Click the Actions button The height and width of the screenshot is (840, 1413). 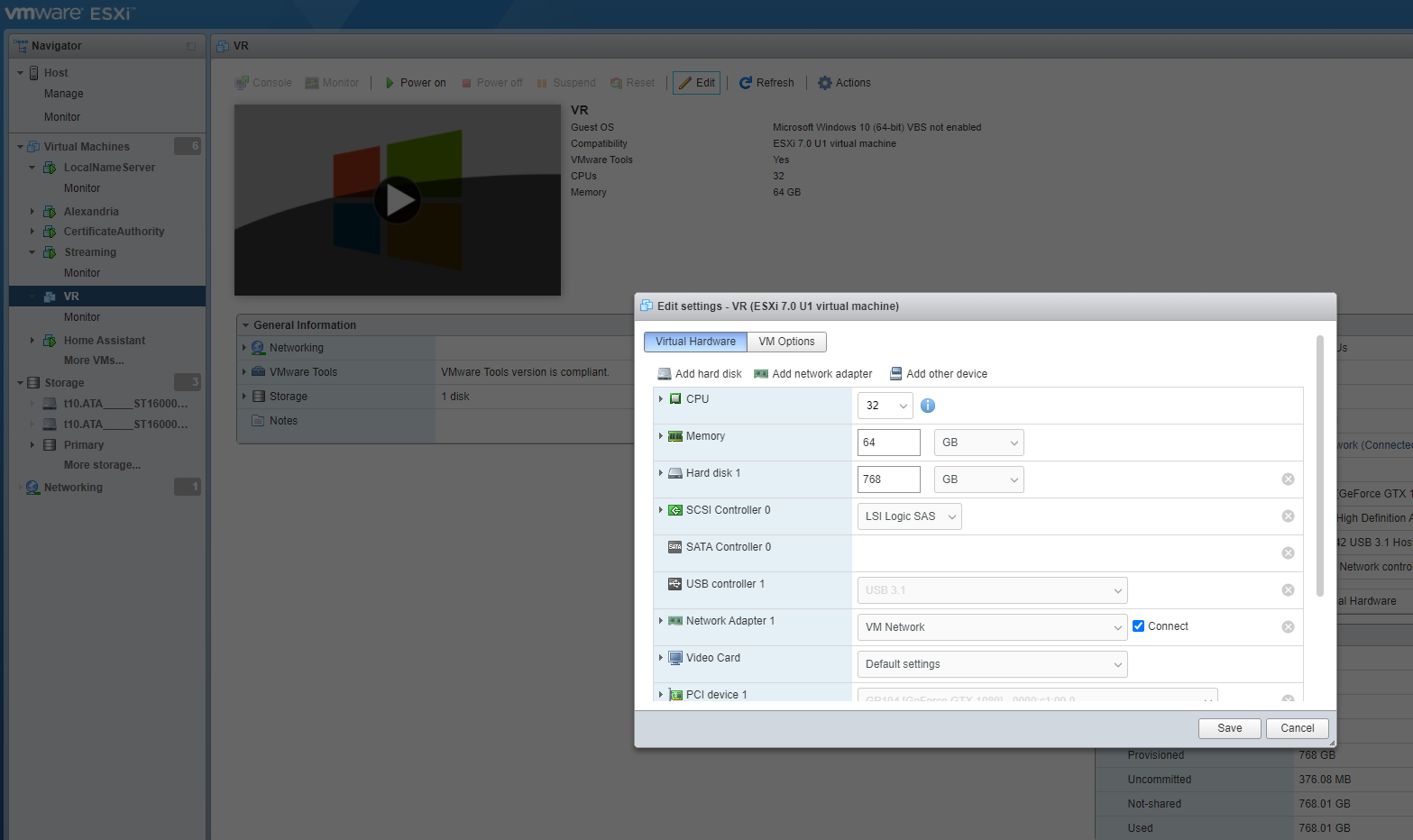(844, 83)
